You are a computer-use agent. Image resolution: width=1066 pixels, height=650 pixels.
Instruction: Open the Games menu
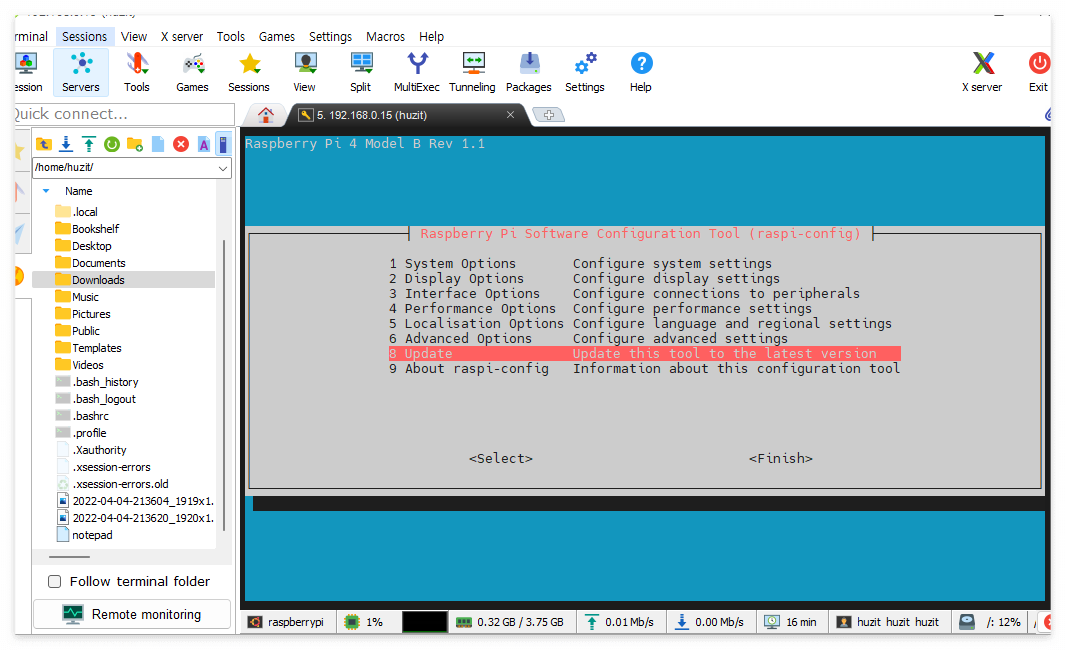pos(277,37)
